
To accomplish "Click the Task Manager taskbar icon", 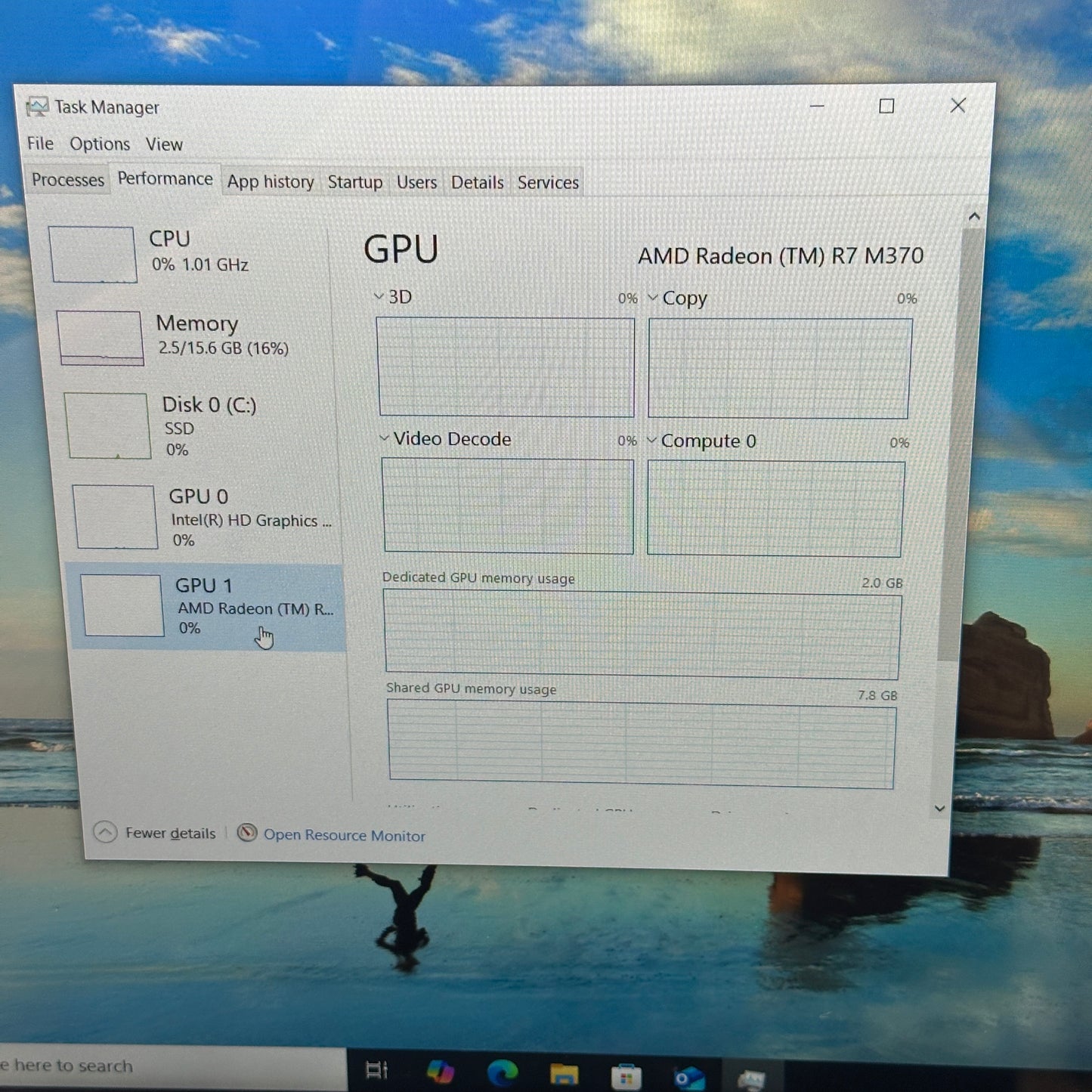I will click(751, 1078).
